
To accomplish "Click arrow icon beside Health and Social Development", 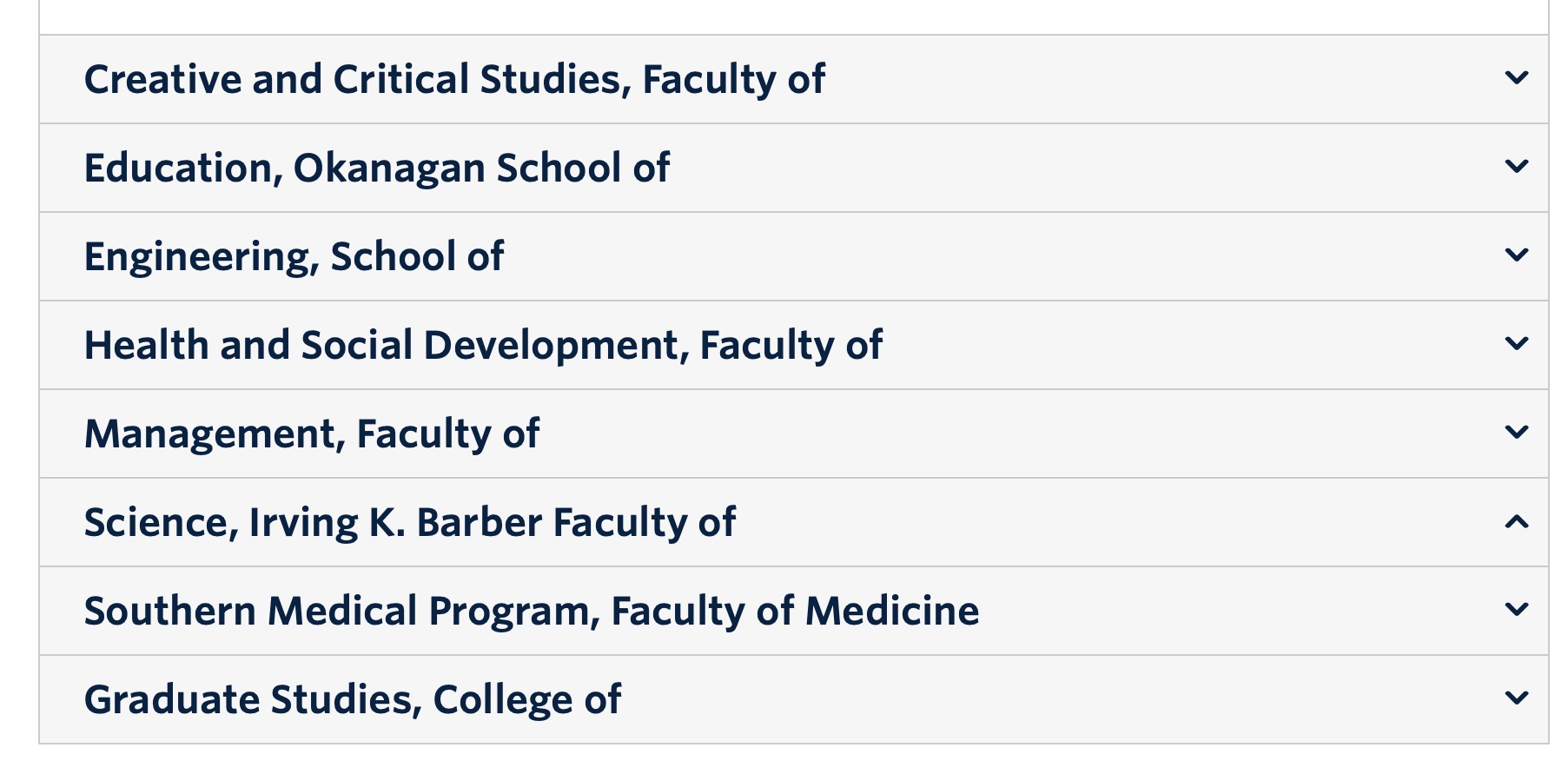I will pos(1516,344).
